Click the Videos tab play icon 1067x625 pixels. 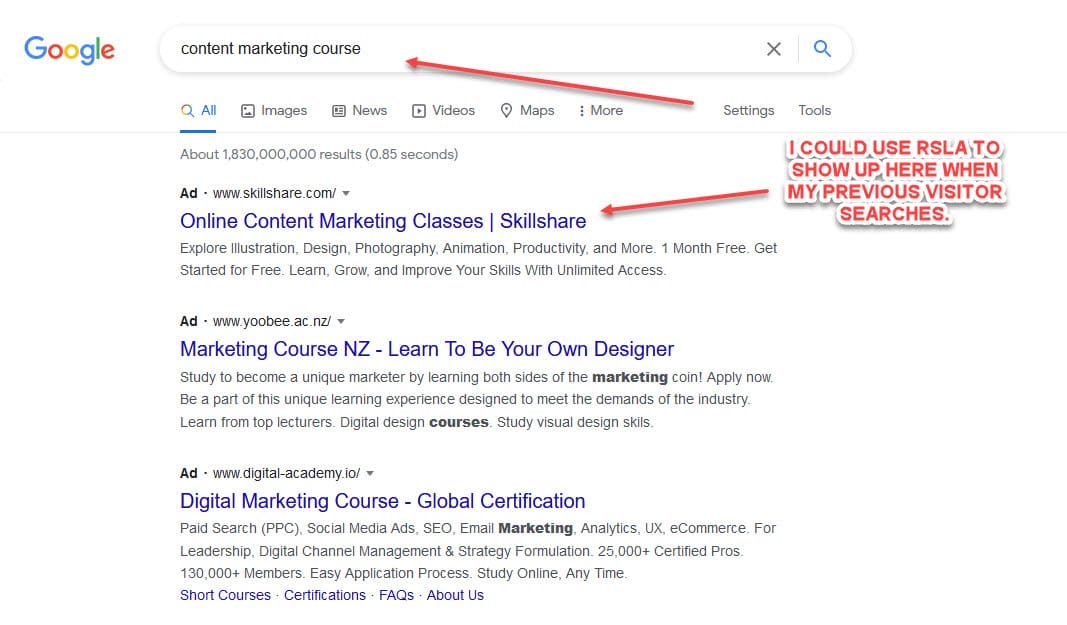(x=418, y=111)
